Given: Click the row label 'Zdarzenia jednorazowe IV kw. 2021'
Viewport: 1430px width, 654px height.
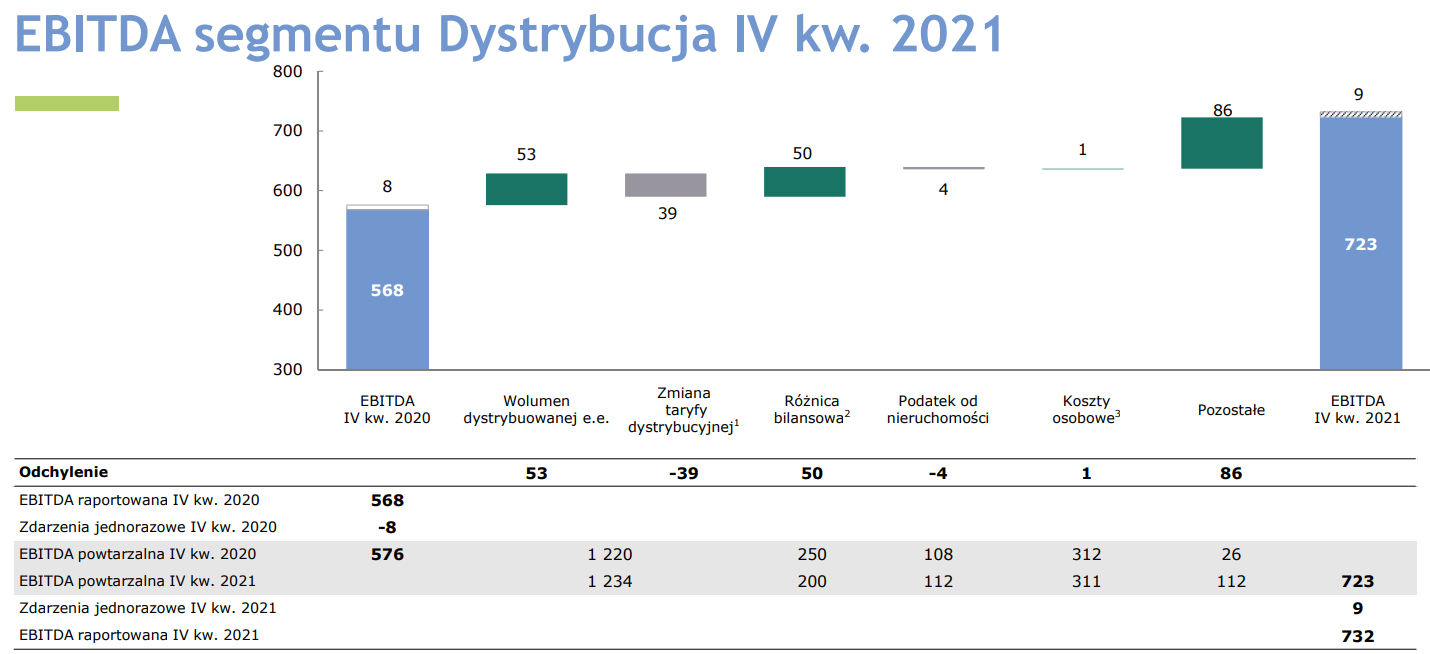Looking at the screenshot, I should coord(148,608).
